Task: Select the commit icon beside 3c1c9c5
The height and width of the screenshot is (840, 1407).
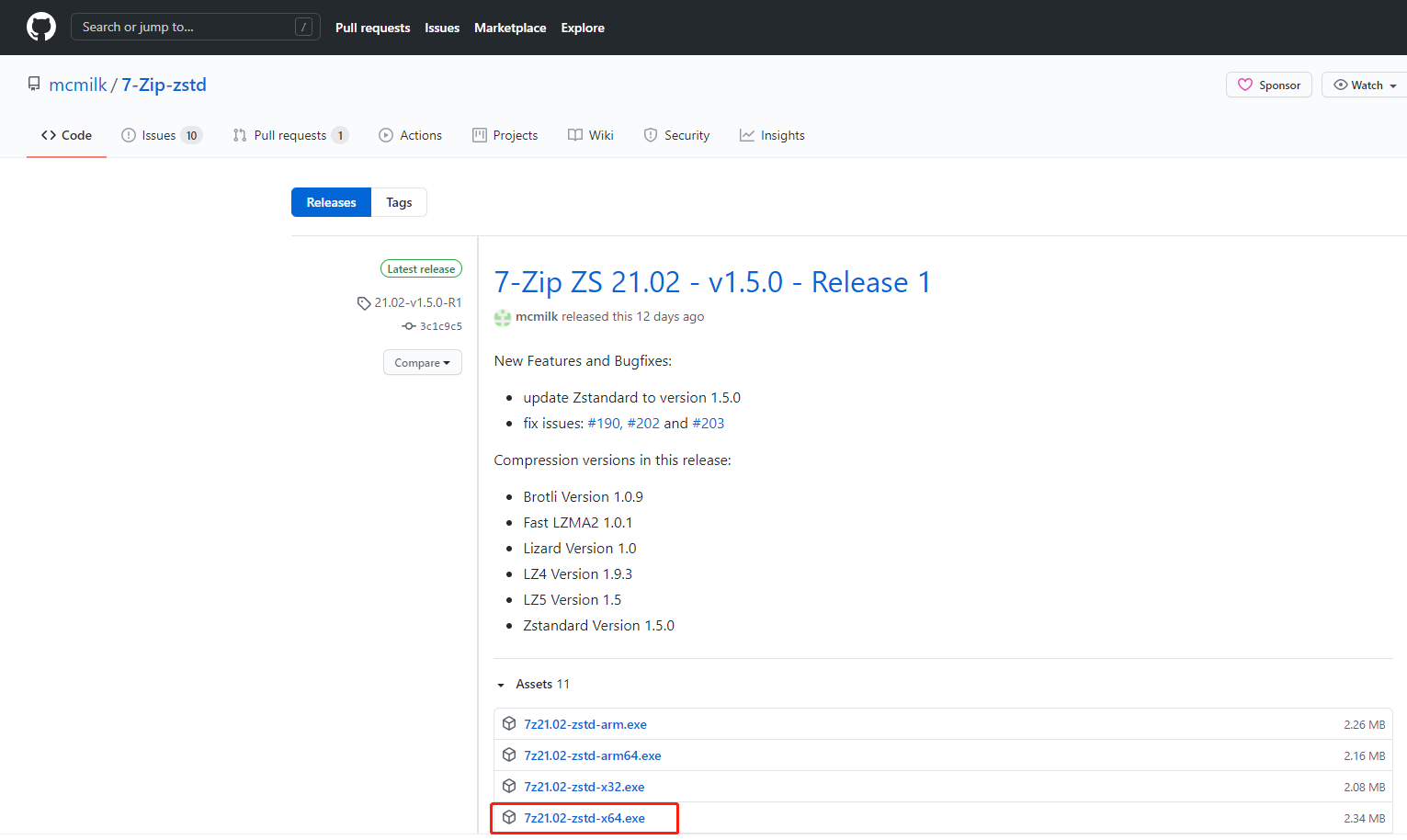Action: pyautogui.click(x=409, y=326)
